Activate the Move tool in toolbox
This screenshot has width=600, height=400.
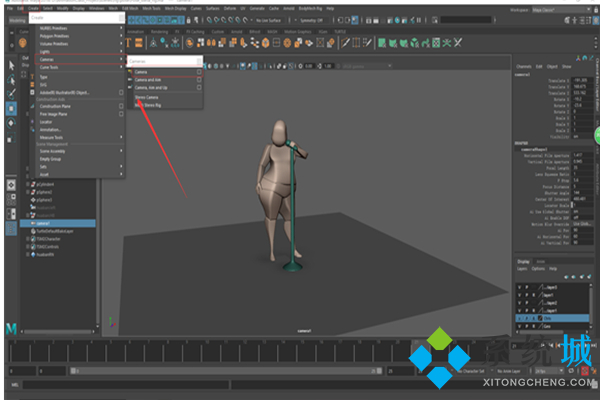[x=10, y=108]
